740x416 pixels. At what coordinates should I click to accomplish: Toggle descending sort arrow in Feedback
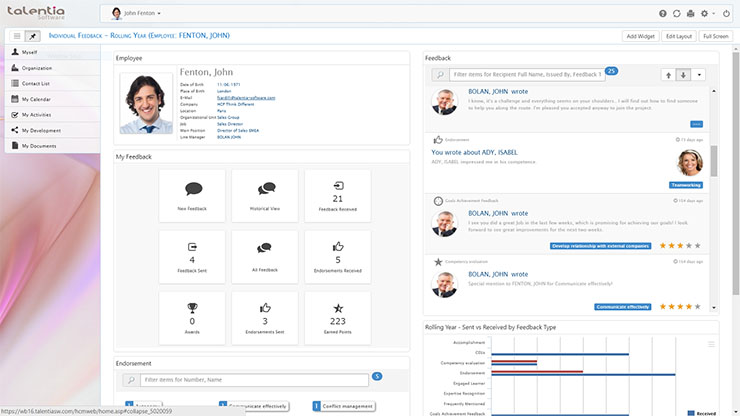[x=683, y=75]
